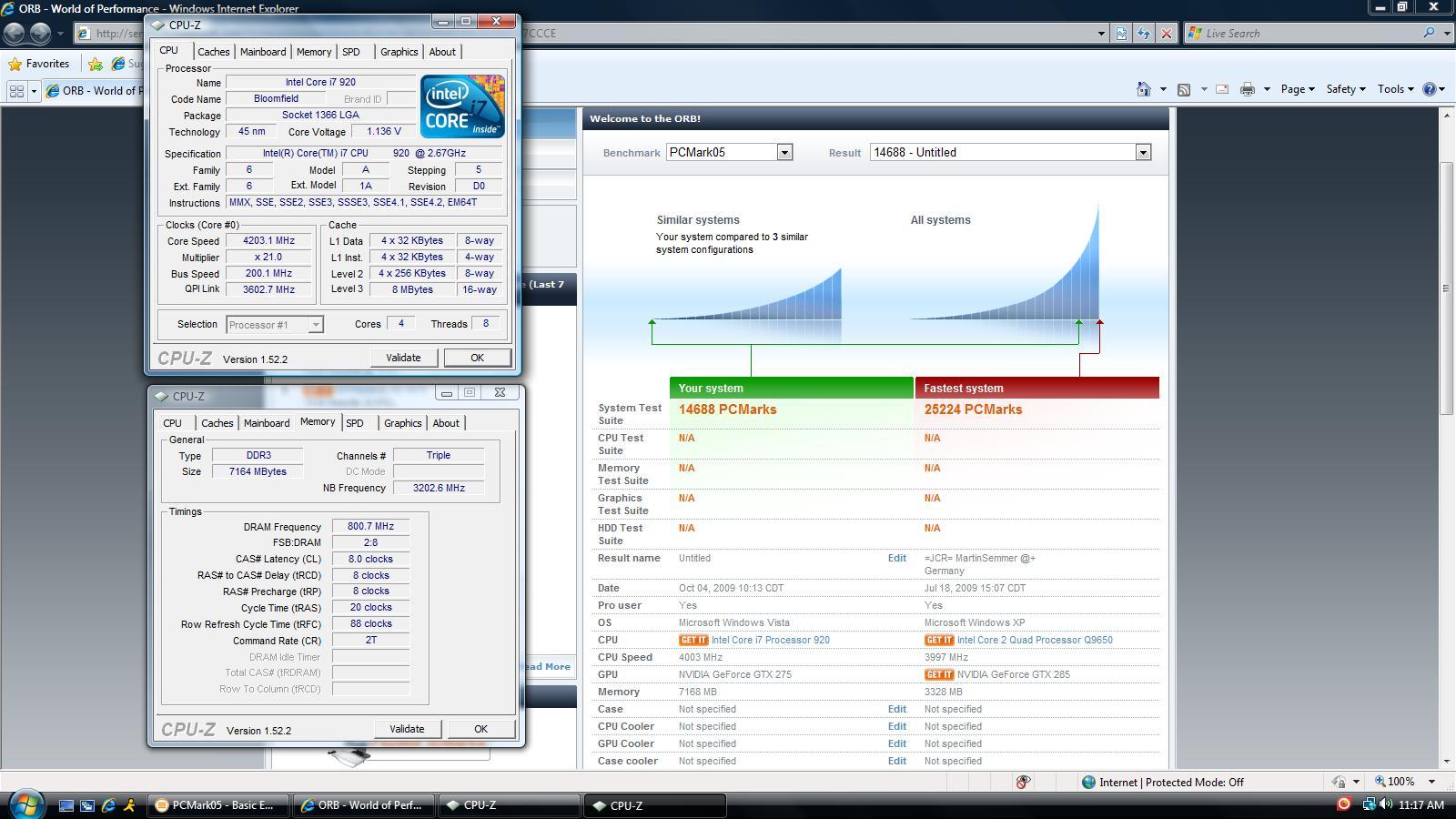The image size is (1456, 819).
Task: Click the network tray icon
Action: pos(1368,804)
